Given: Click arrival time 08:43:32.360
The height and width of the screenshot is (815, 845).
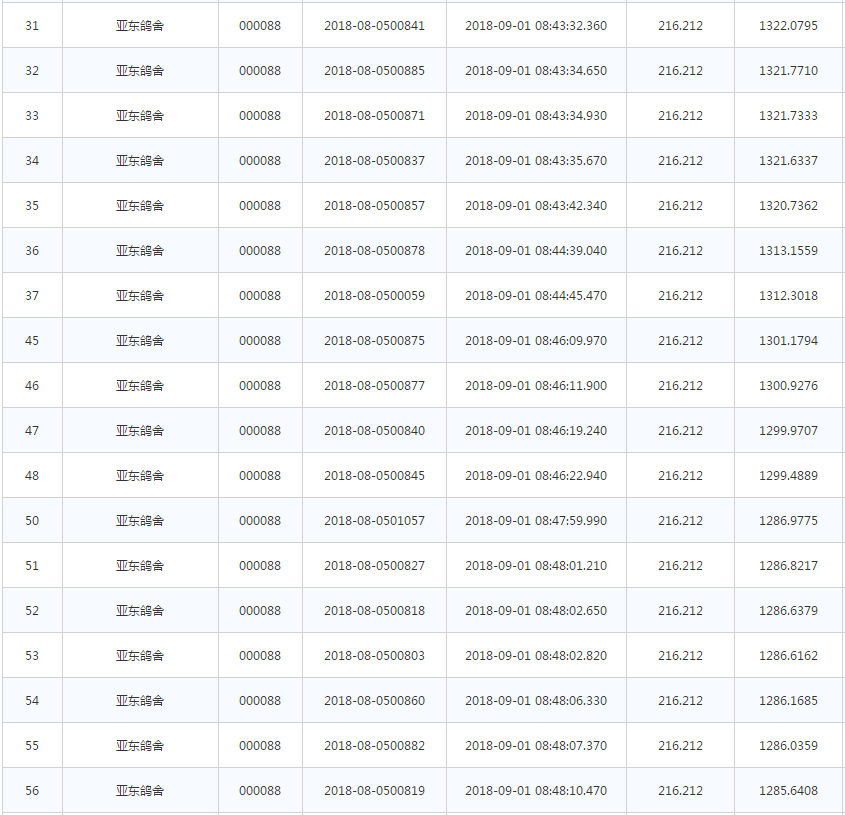Looking at the screenshot, I should pyautogui.click(x=571, y=25).
